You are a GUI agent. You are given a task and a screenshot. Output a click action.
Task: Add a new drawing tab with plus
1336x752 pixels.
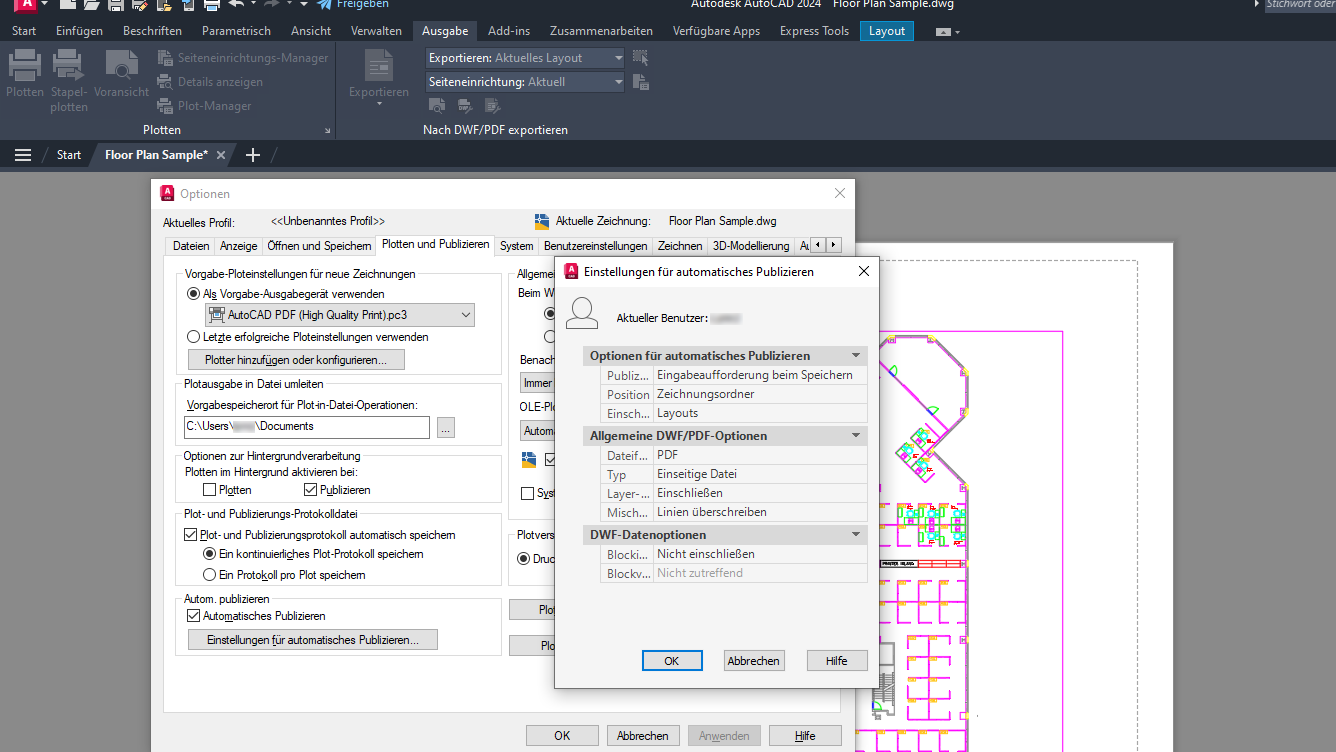253,155
